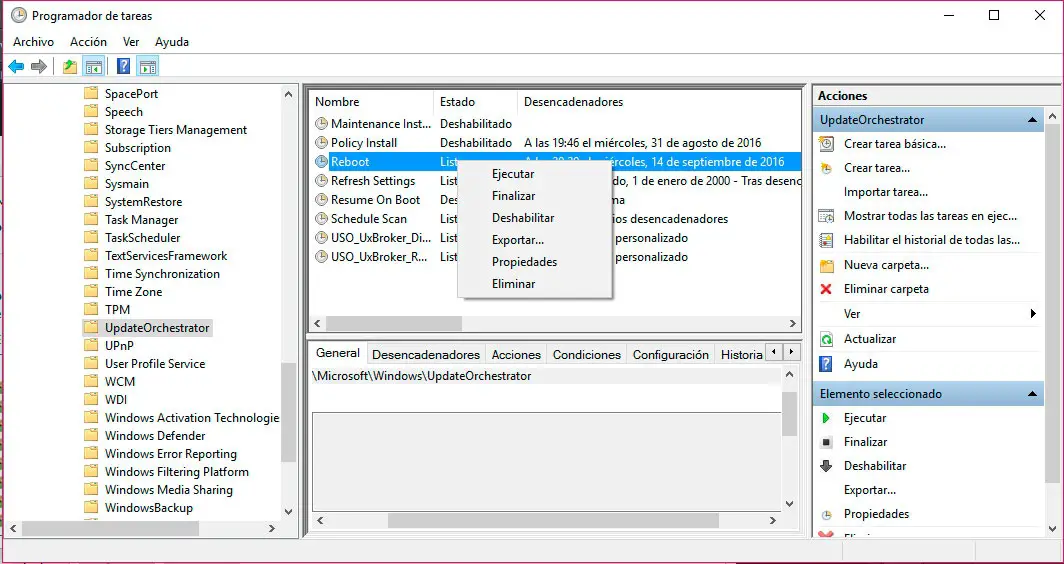Click the green Ejecutar play icon
1064x564 pixels.
coord(826,418)
